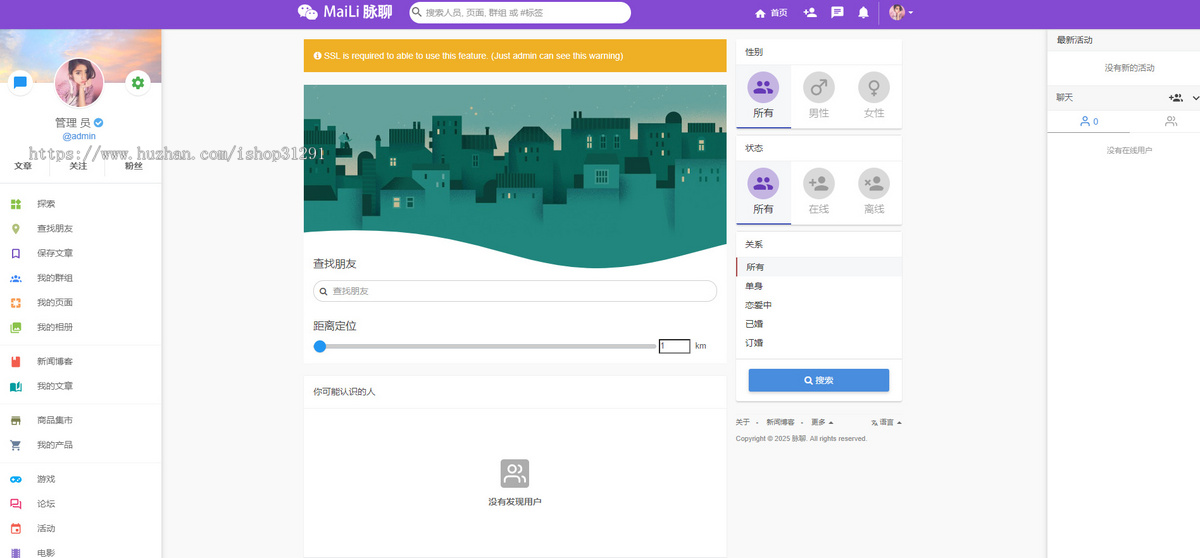This screenshot has height=558, width=1200.
Task: Choose 单身 relationship option
Action: coord(819,286)
